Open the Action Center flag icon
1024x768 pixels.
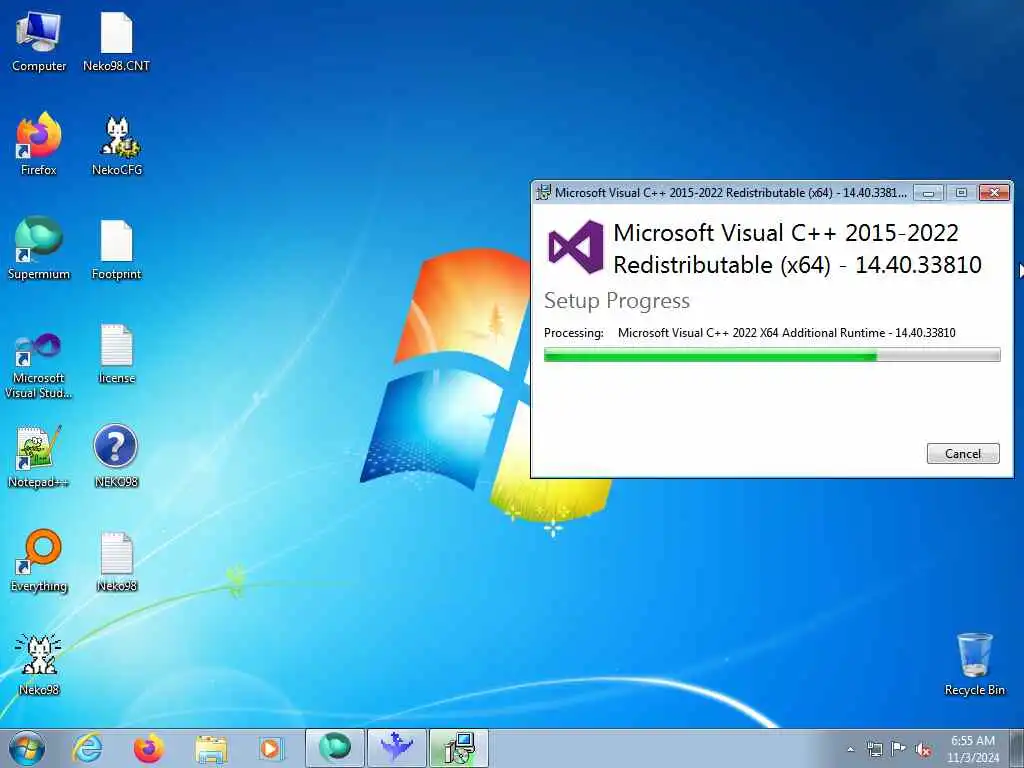(x=899, y=749)
